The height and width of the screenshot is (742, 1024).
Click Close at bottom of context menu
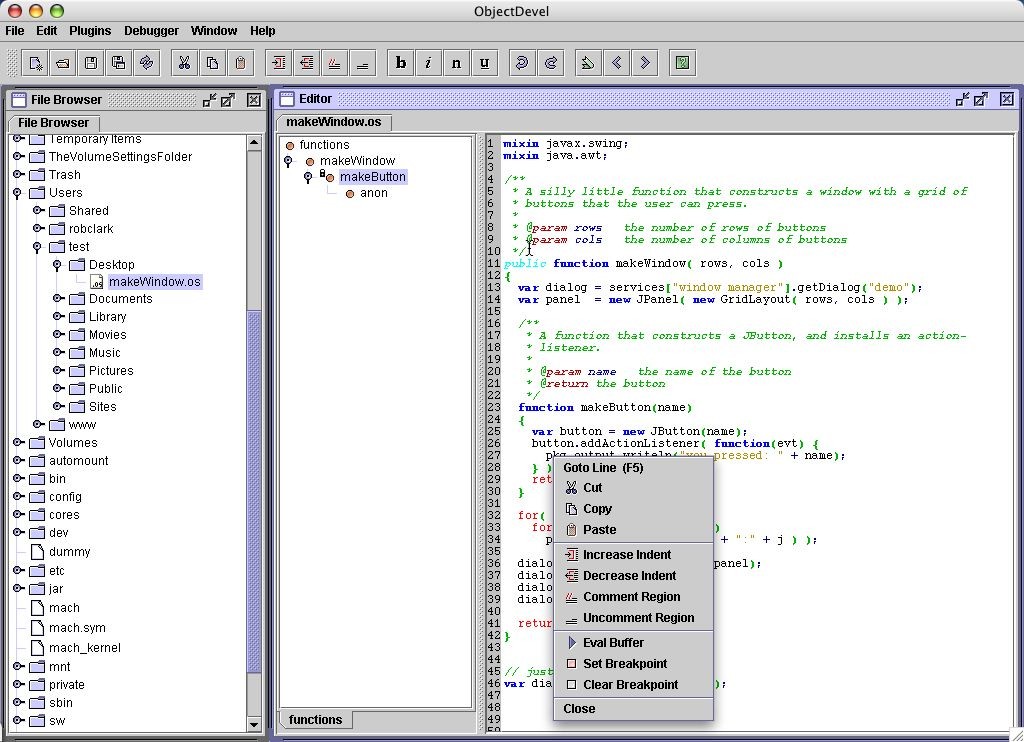tap(579, 709)
